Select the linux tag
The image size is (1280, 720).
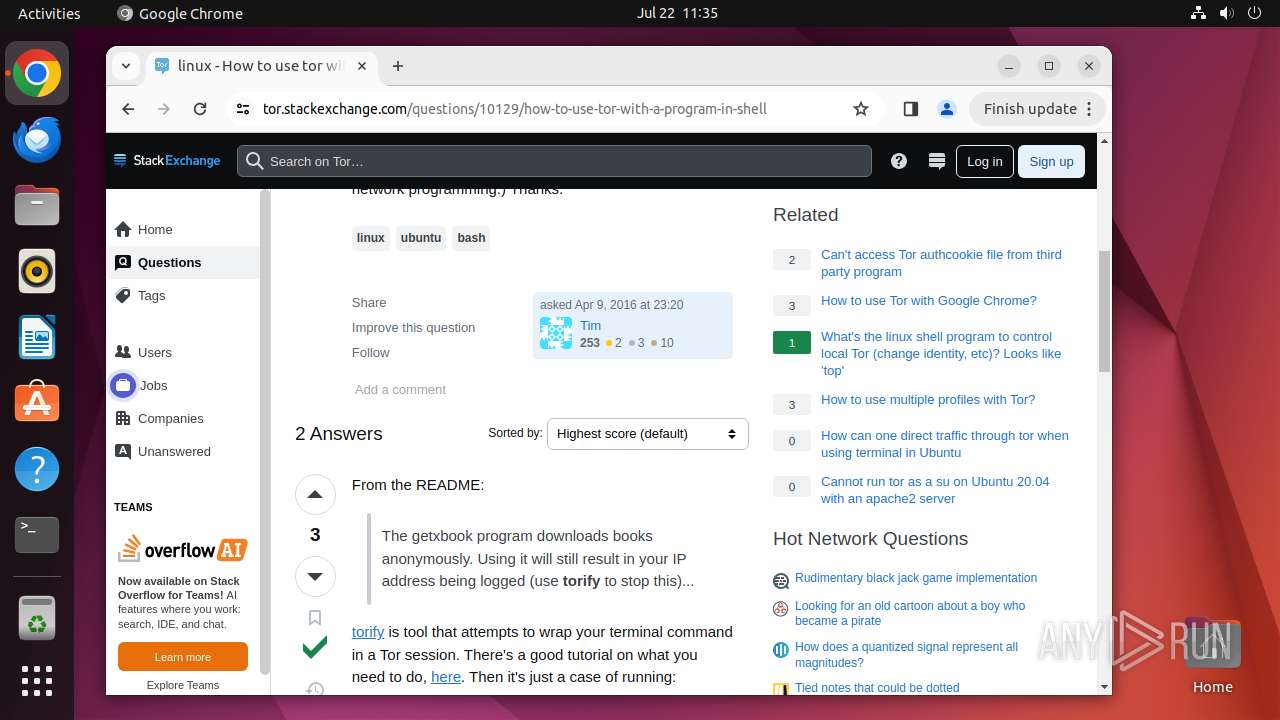pos(370,238)
